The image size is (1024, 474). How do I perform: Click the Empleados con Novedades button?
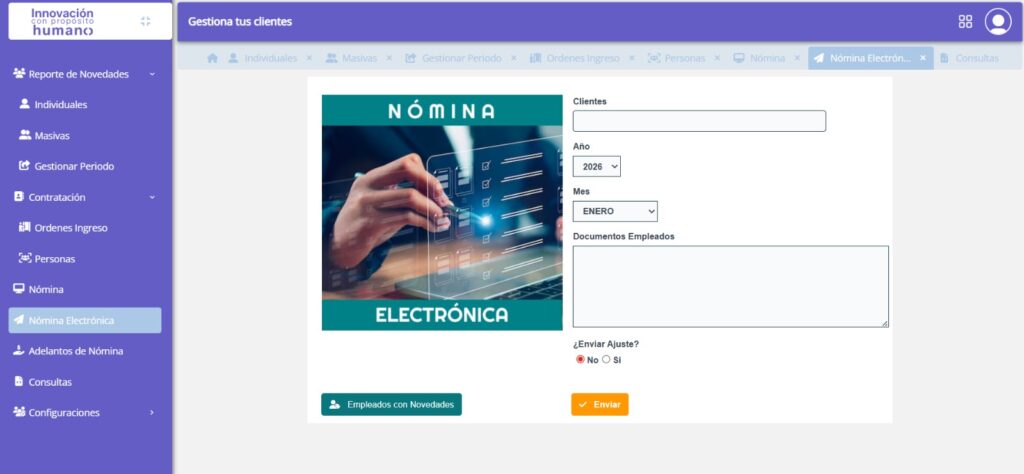click(x=391, y=404)
